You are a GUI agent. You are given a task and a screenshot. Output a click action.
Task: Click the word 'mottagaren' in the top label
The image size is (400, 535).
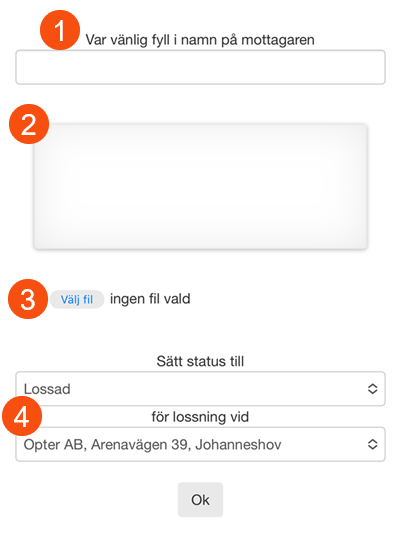pyautogui.click(x=278, y=40)
